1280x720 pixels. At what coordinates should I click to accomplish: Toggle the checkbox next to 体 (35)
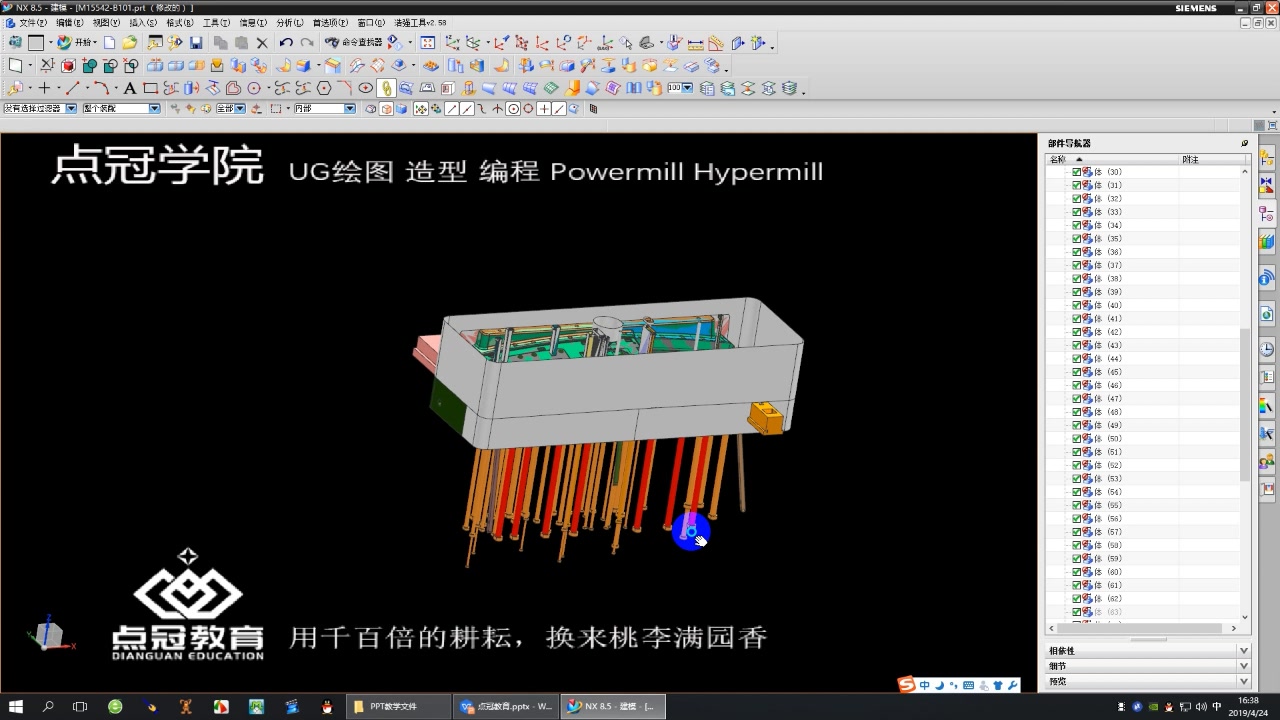(x=1076, y=238)
